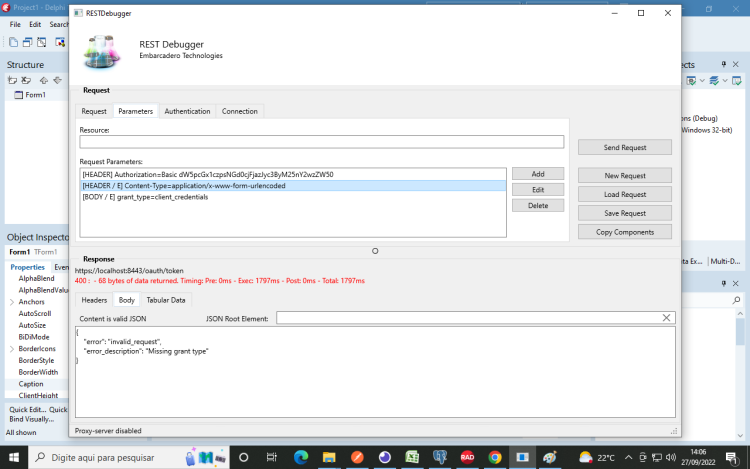Click the layered-stack checkmark icon in Projects toolbar
Image resolution: width=750 pixels, height=469 pixels.
(714, 81)
